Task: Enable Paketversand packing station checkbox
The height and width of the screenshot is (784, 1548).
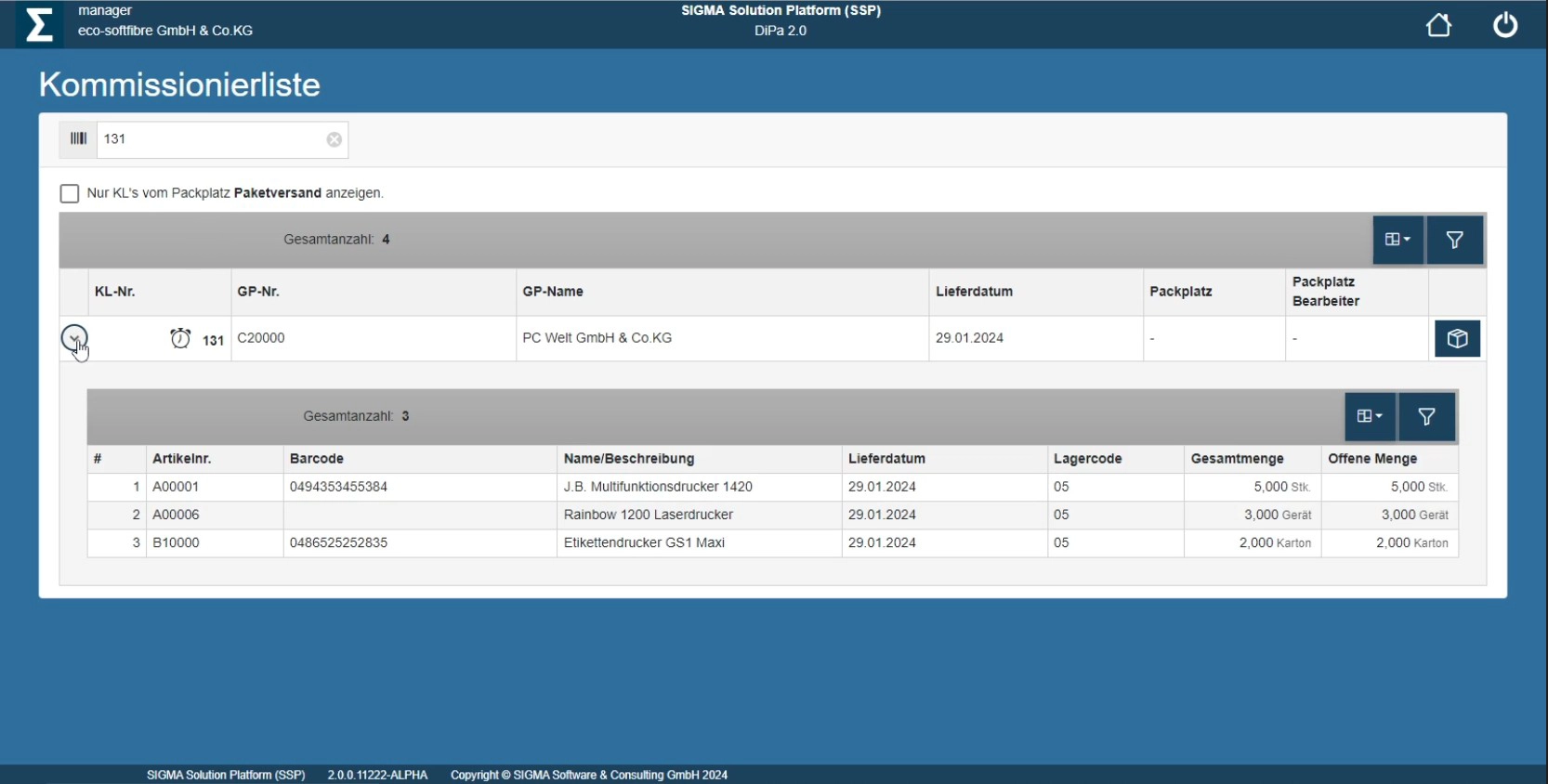Action: (70, 193)
